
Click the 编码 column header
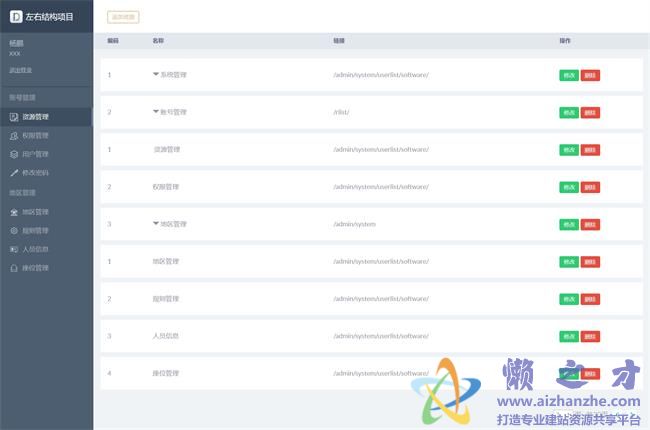pyautogui.click(x=113, y=41)
